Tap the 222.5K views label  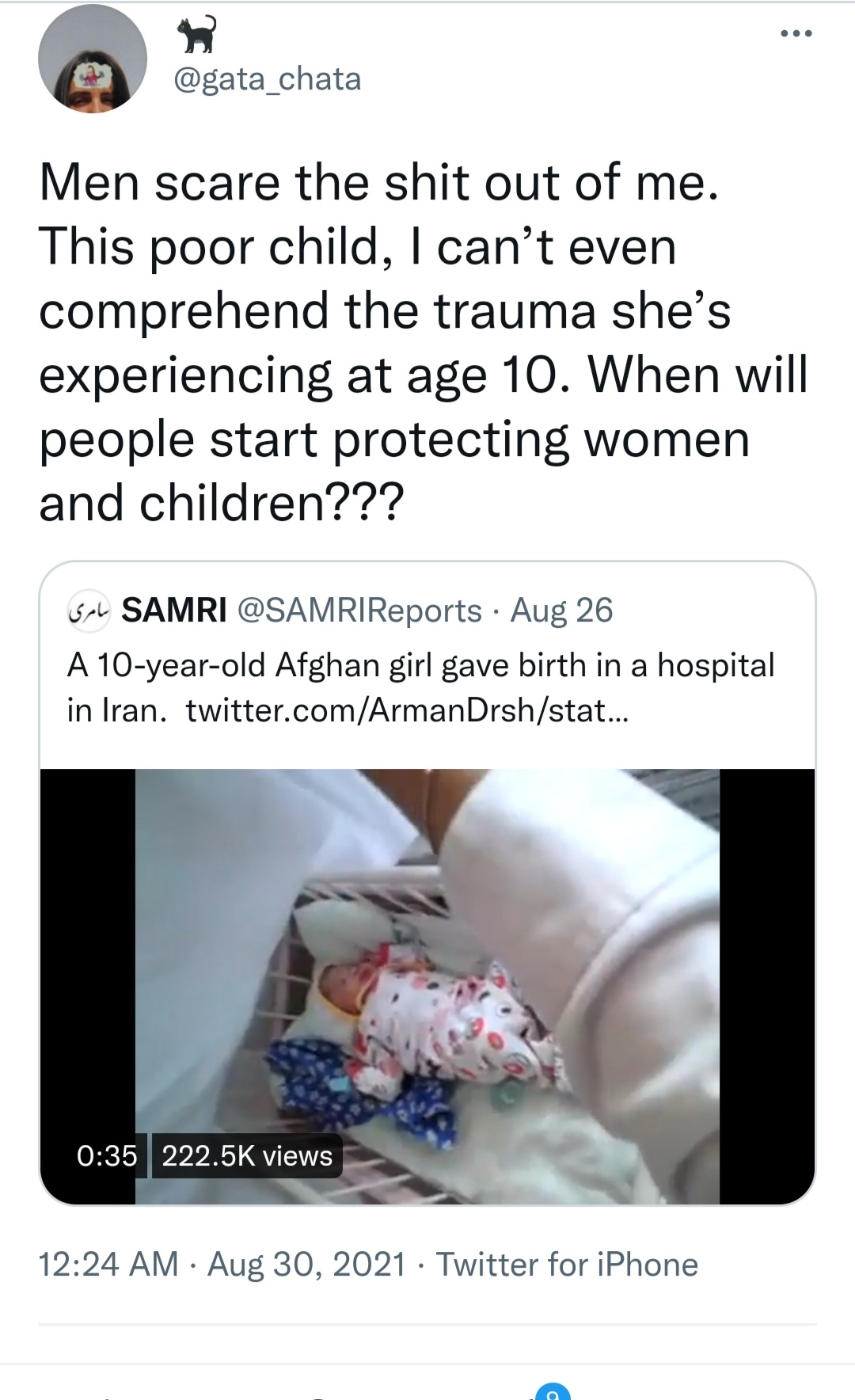pos(247,1156)
